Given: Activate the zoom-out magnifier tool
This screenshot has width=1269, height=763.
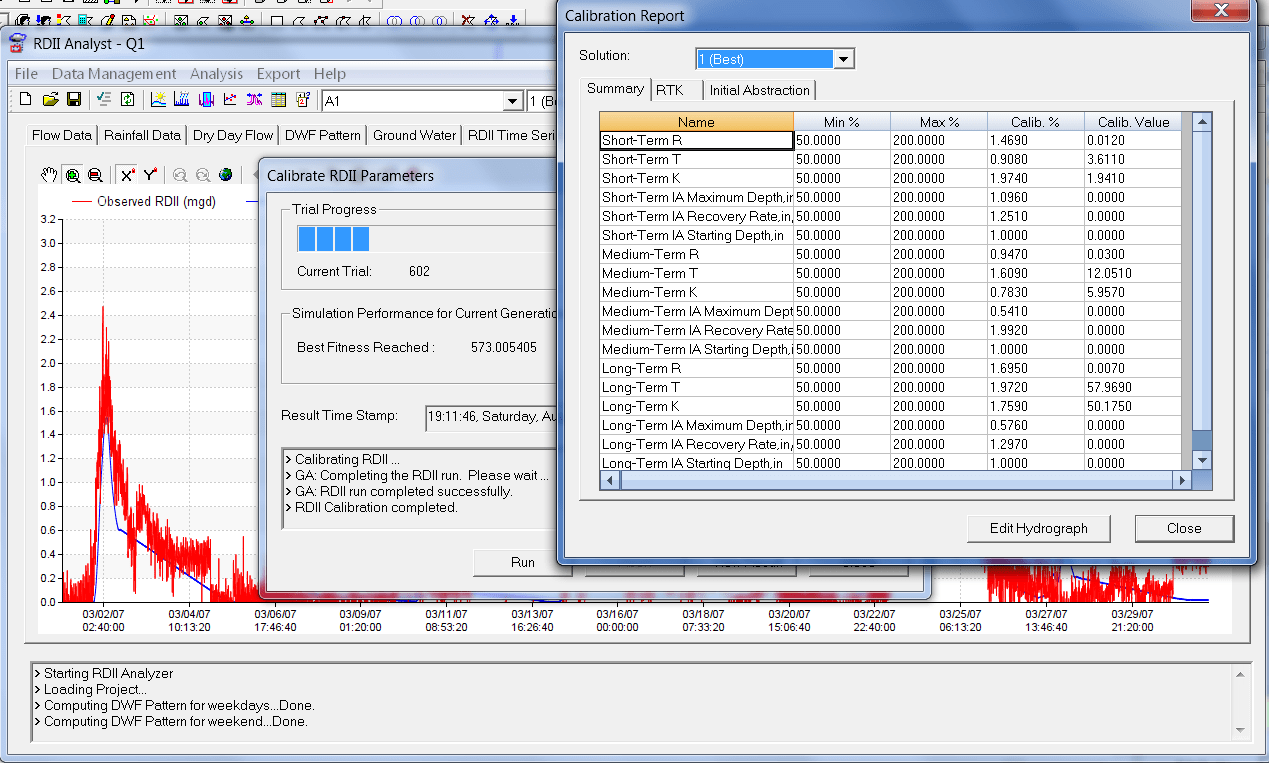Looking at the screenshot, I should [94, 175].
